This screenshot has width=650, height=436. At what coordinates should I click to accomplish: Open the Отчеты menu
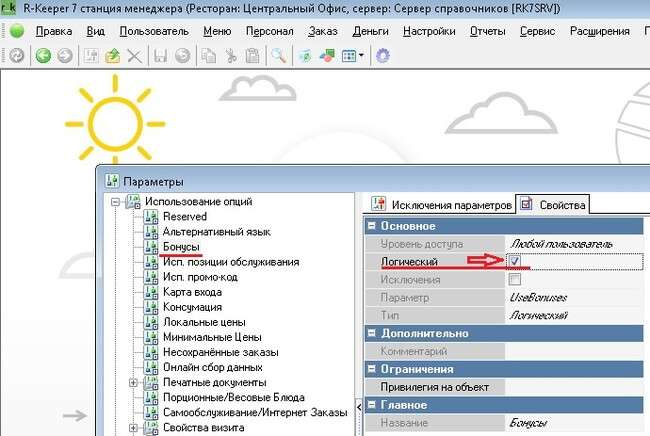click(486, 31)
